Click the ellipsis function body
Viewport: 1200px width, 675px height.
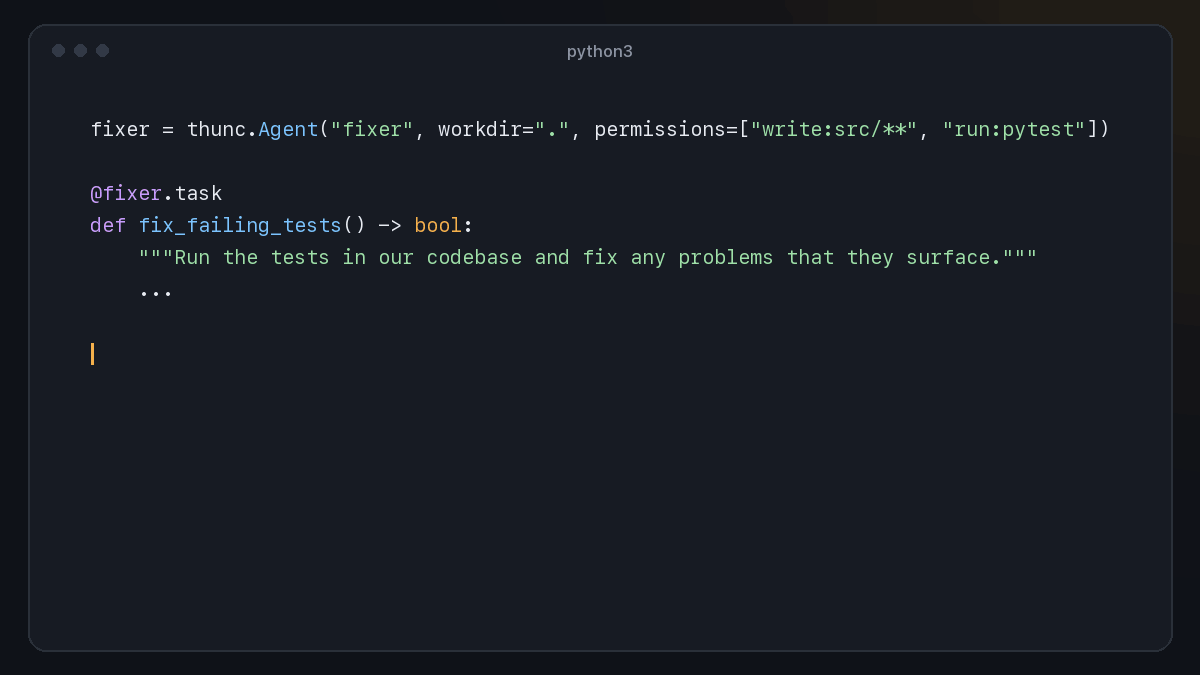pos(156,292)
